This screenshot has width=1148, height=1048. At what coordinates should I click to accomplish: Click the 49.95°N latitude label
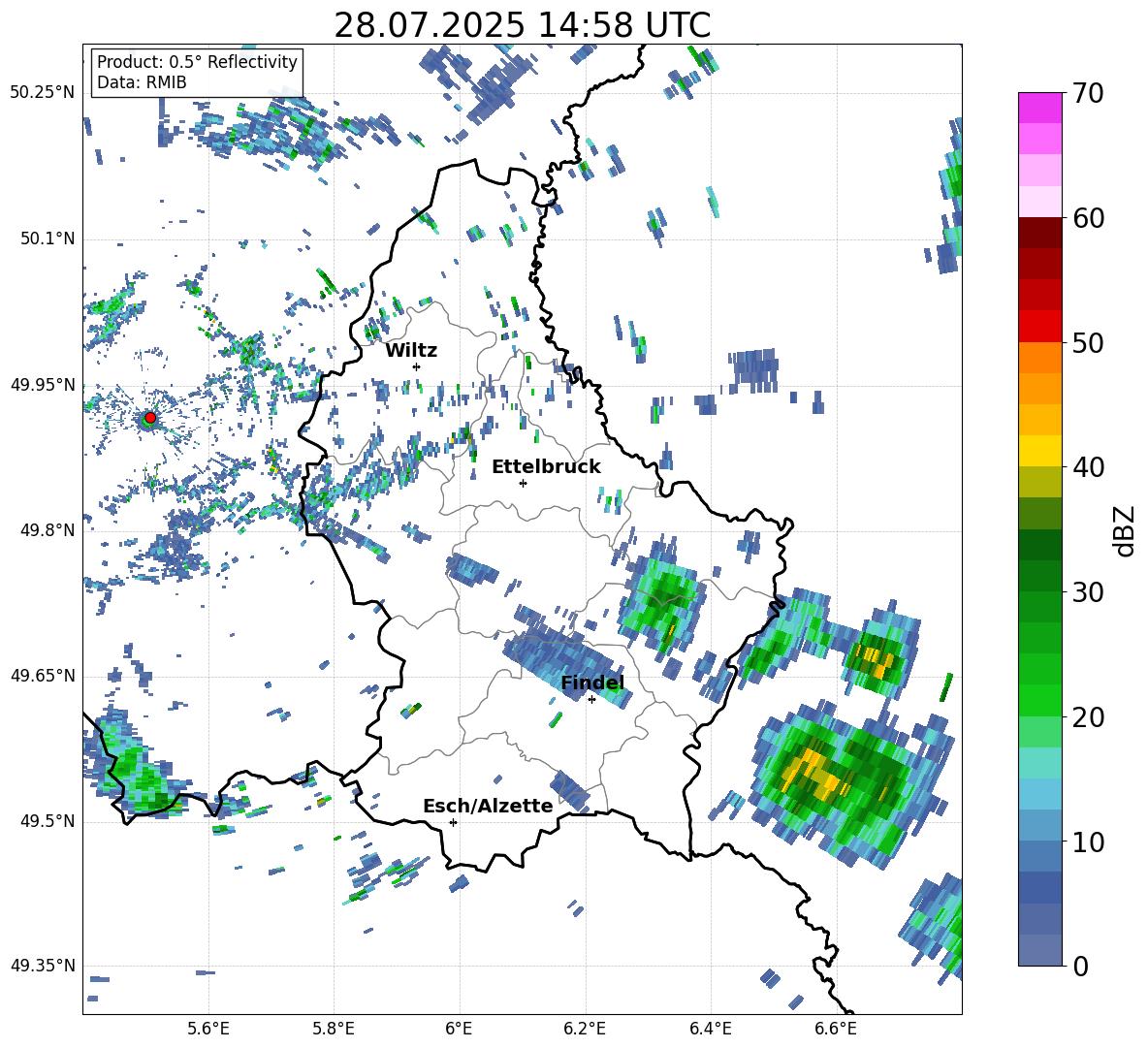pos(43,385)
